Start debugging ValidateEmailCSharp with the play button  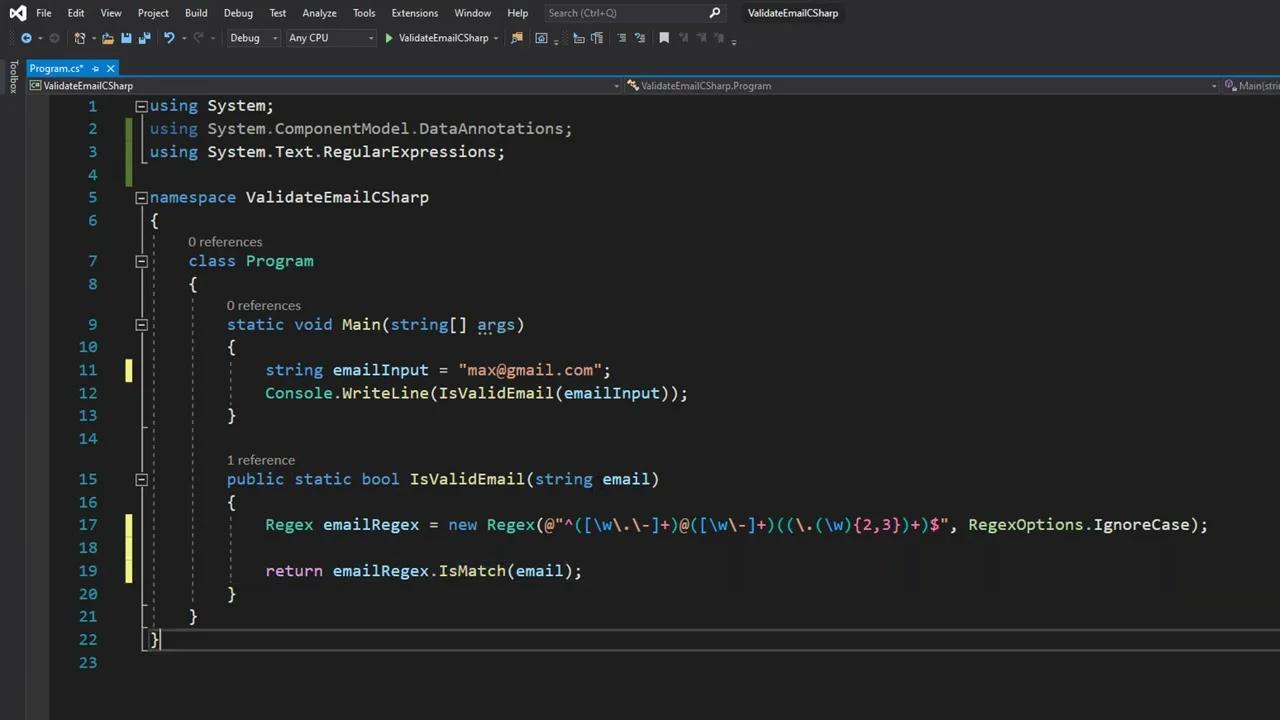pos(388,38)
